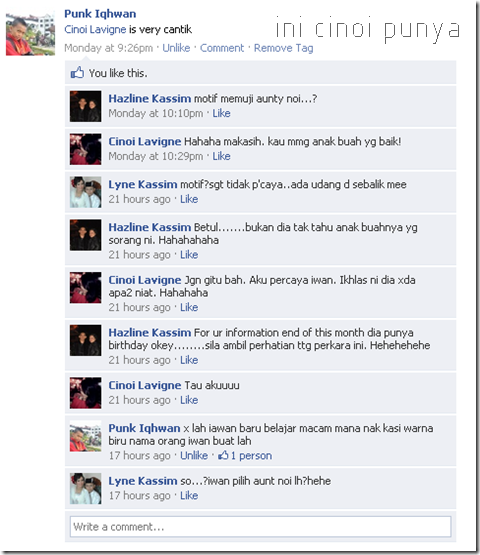Viewport: 480px width, 555px height.
Task: Remove Tag from this post
Action: point(284,48)
